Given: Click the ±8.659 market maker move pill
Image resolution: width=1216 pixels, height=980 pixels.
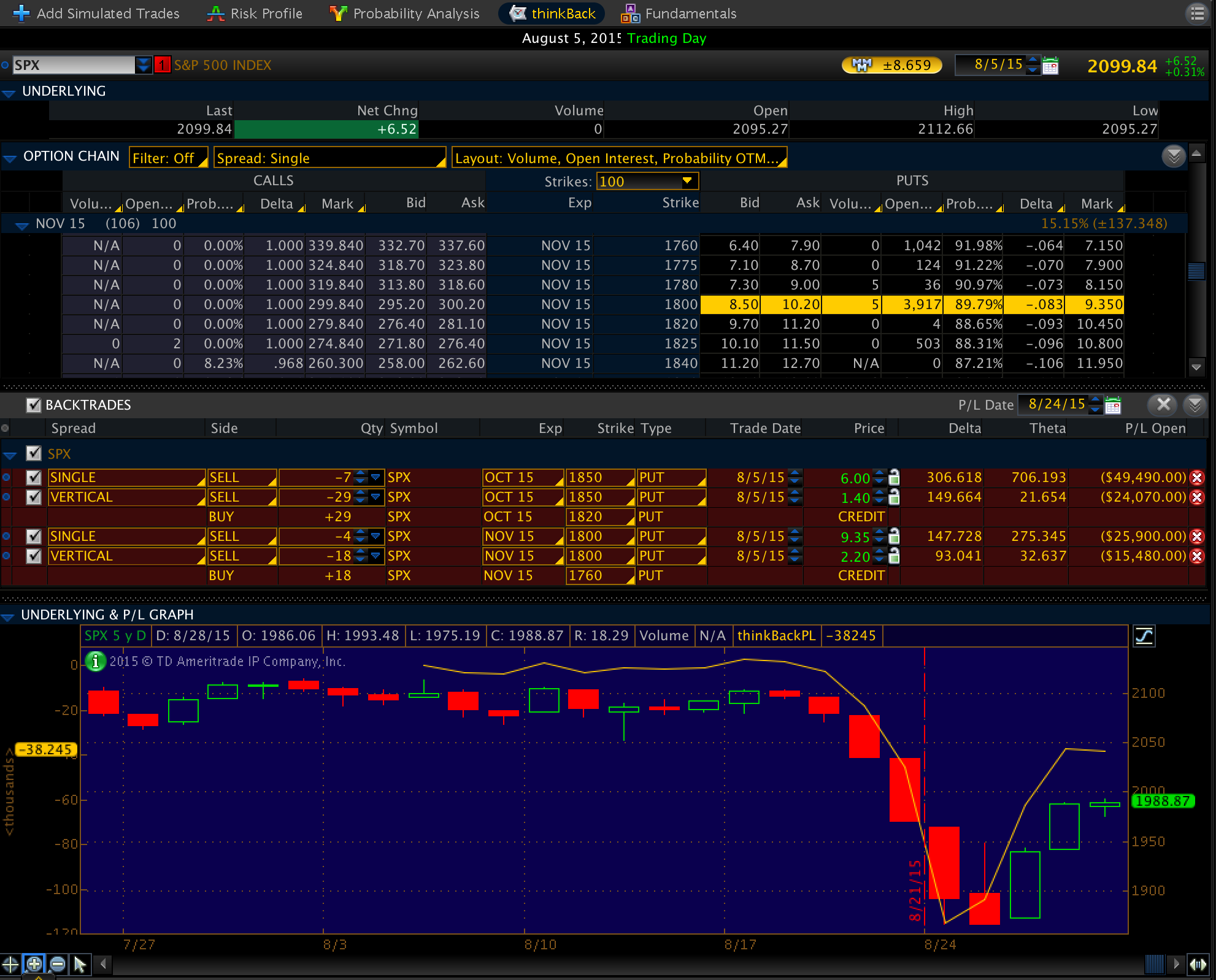Looking at the screenshot, I should coord(892,65).
